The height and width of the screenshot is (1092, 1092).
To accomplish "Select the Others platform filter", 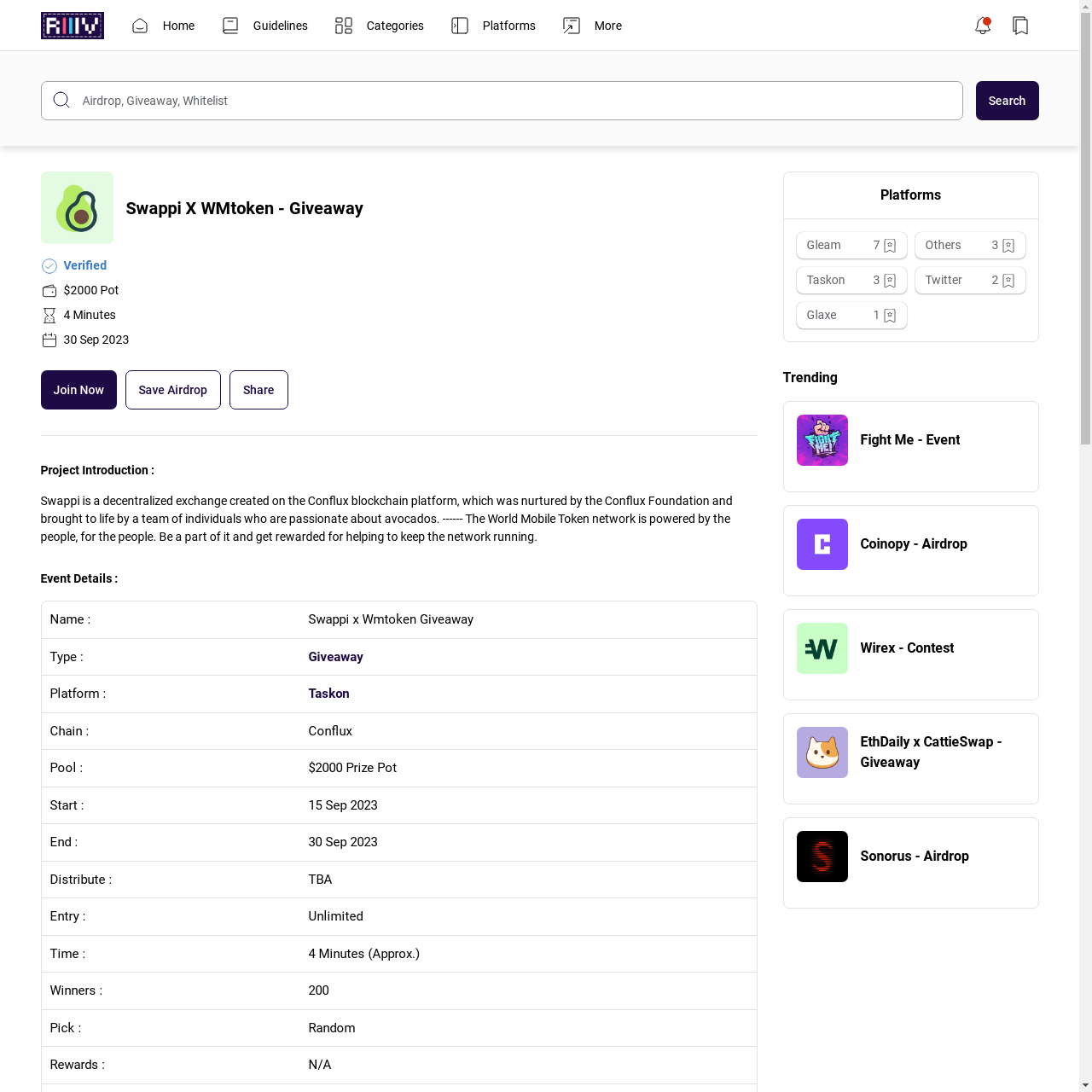I will point(970,246).
